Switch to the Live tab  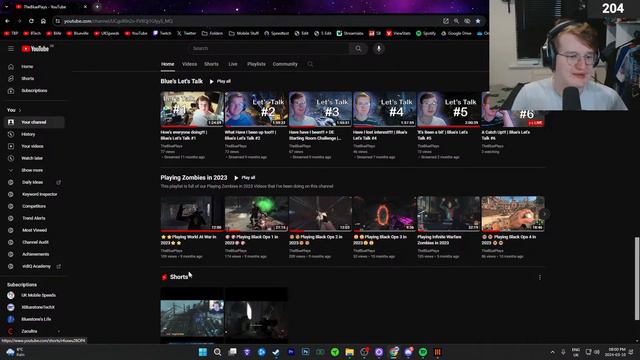pos(233,64)
